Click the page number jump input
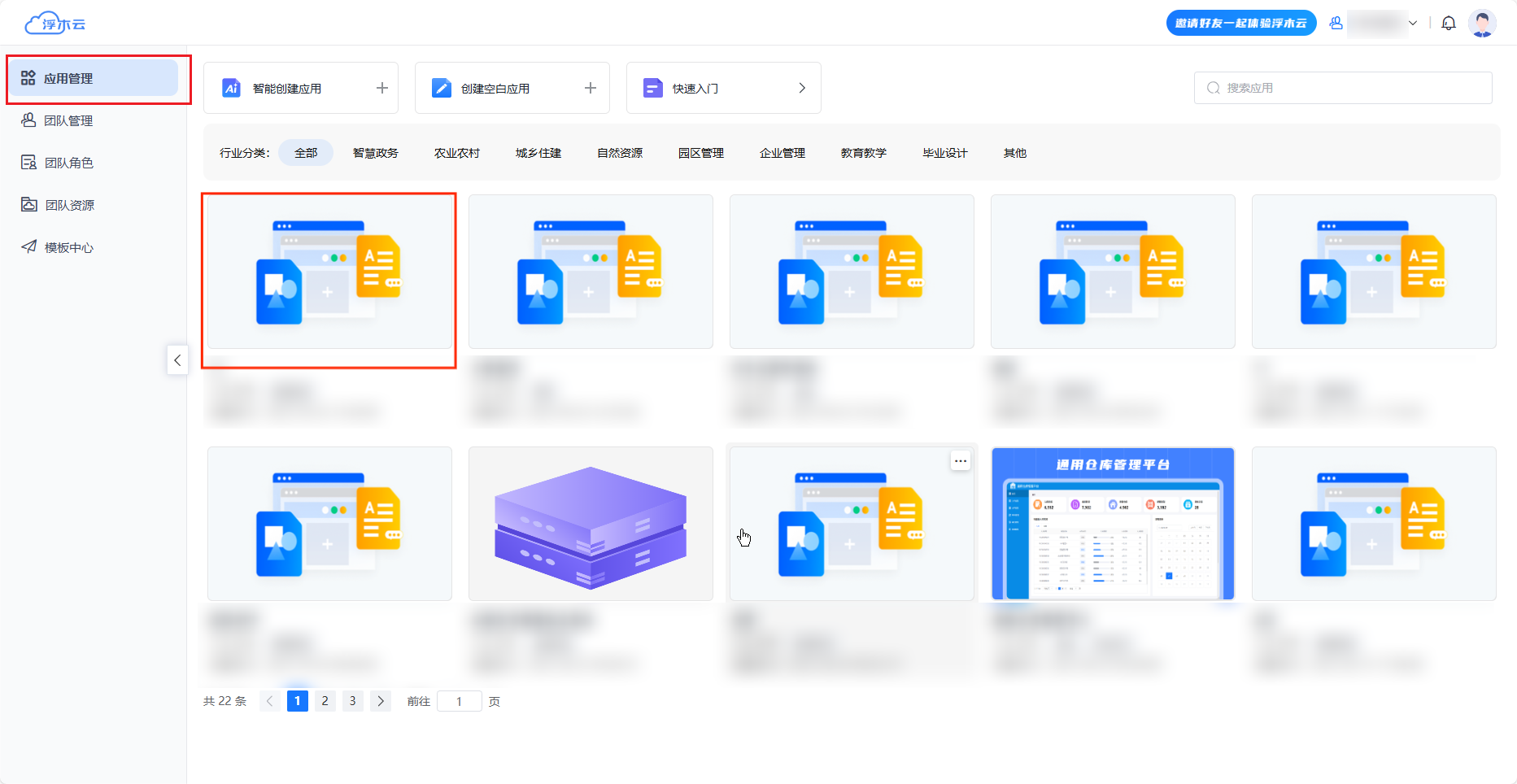 459,701
